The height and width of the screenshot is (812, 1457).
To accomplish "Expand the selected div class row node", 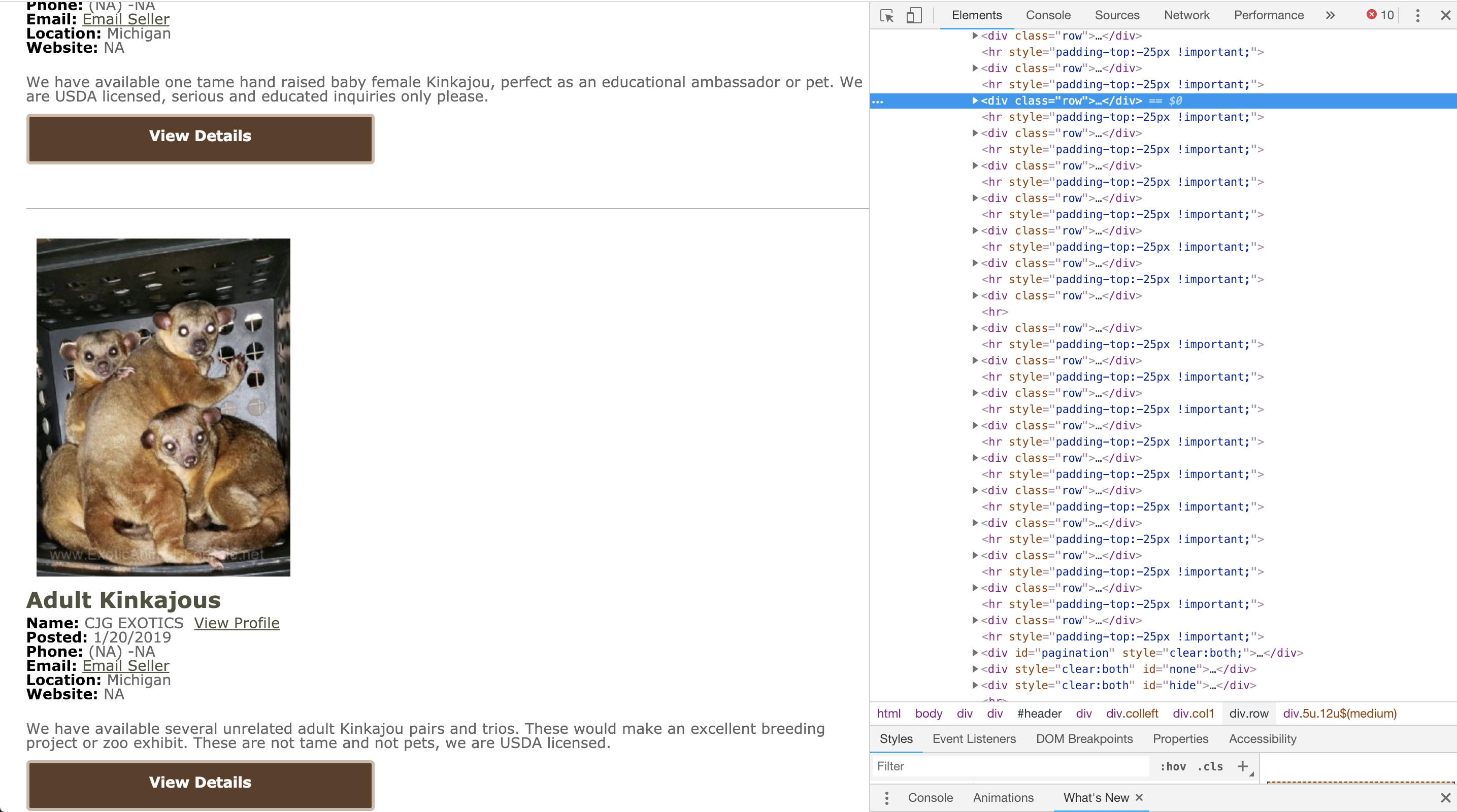I will 975,100.
